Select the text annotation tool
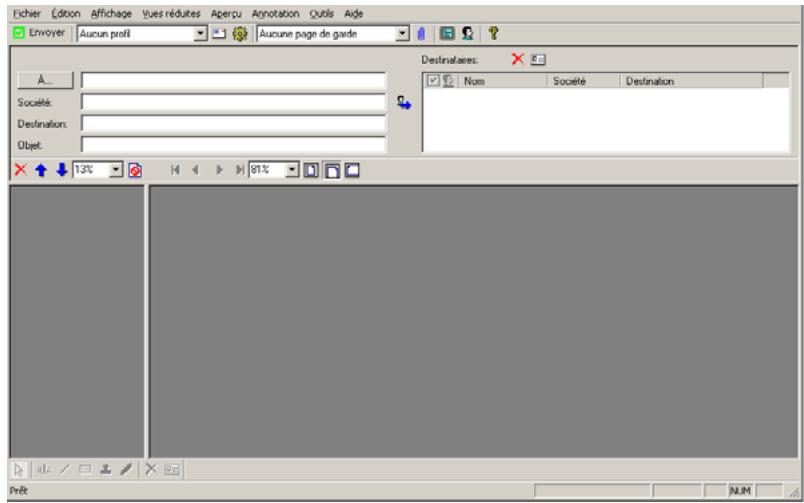Screen dimensions: 804x503 point(44,469)
